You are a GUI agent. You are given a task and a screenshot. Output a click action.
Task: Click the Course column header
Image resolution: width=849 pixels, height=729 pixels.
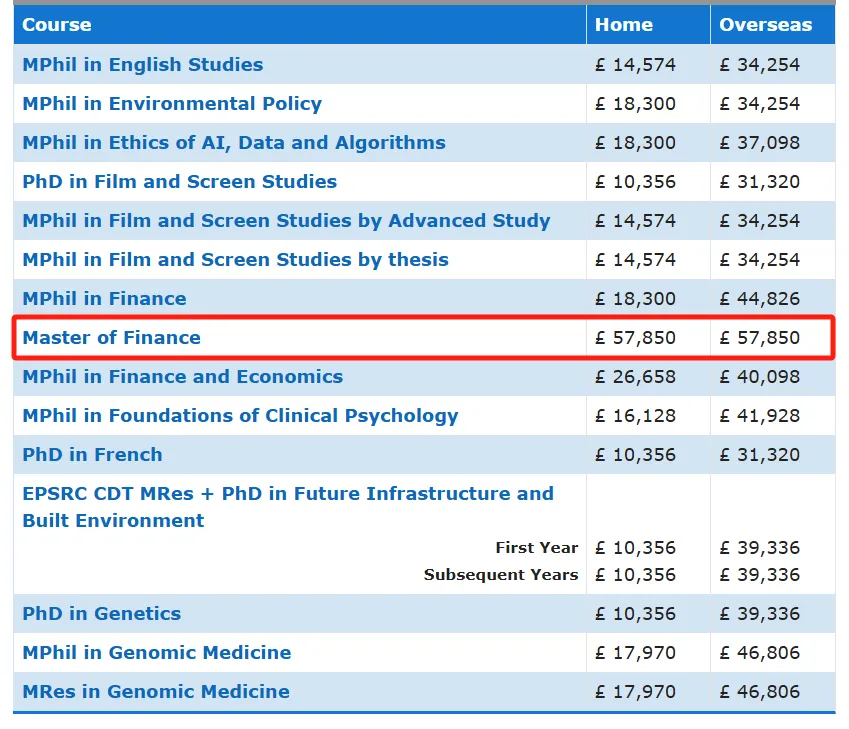tap(57, 25)
